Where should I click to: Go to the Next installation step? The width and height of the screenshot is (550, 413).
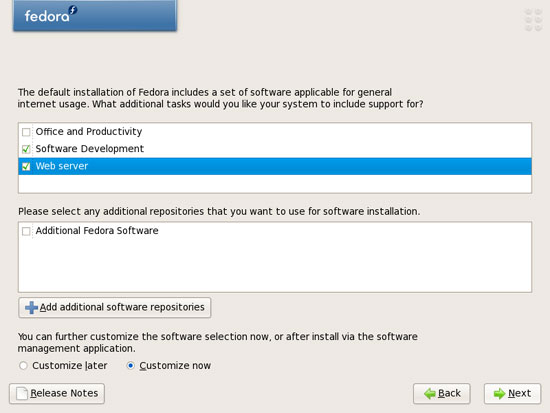[512, 394]
